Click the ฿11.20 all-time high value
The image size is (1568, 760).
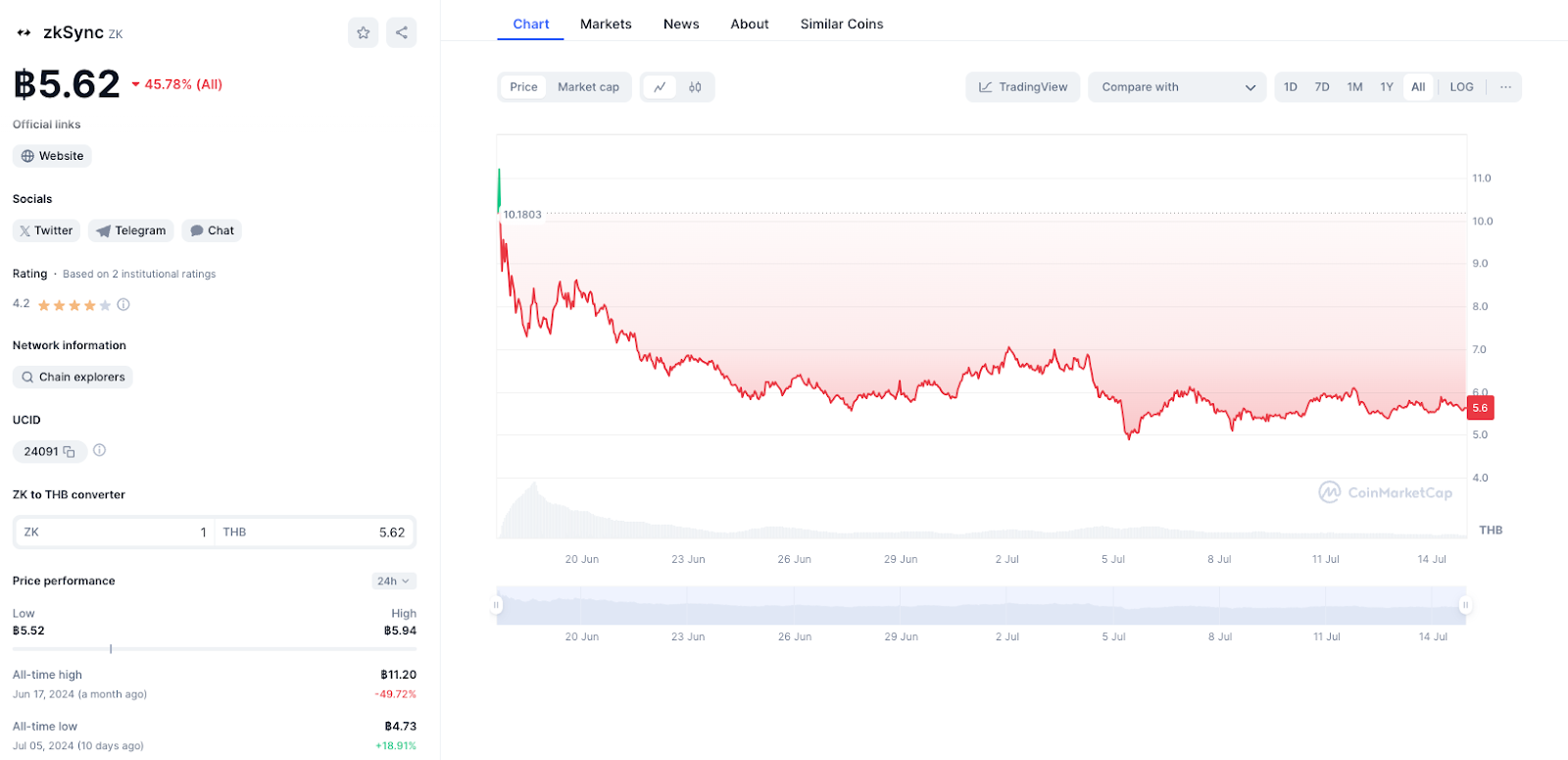399,675
